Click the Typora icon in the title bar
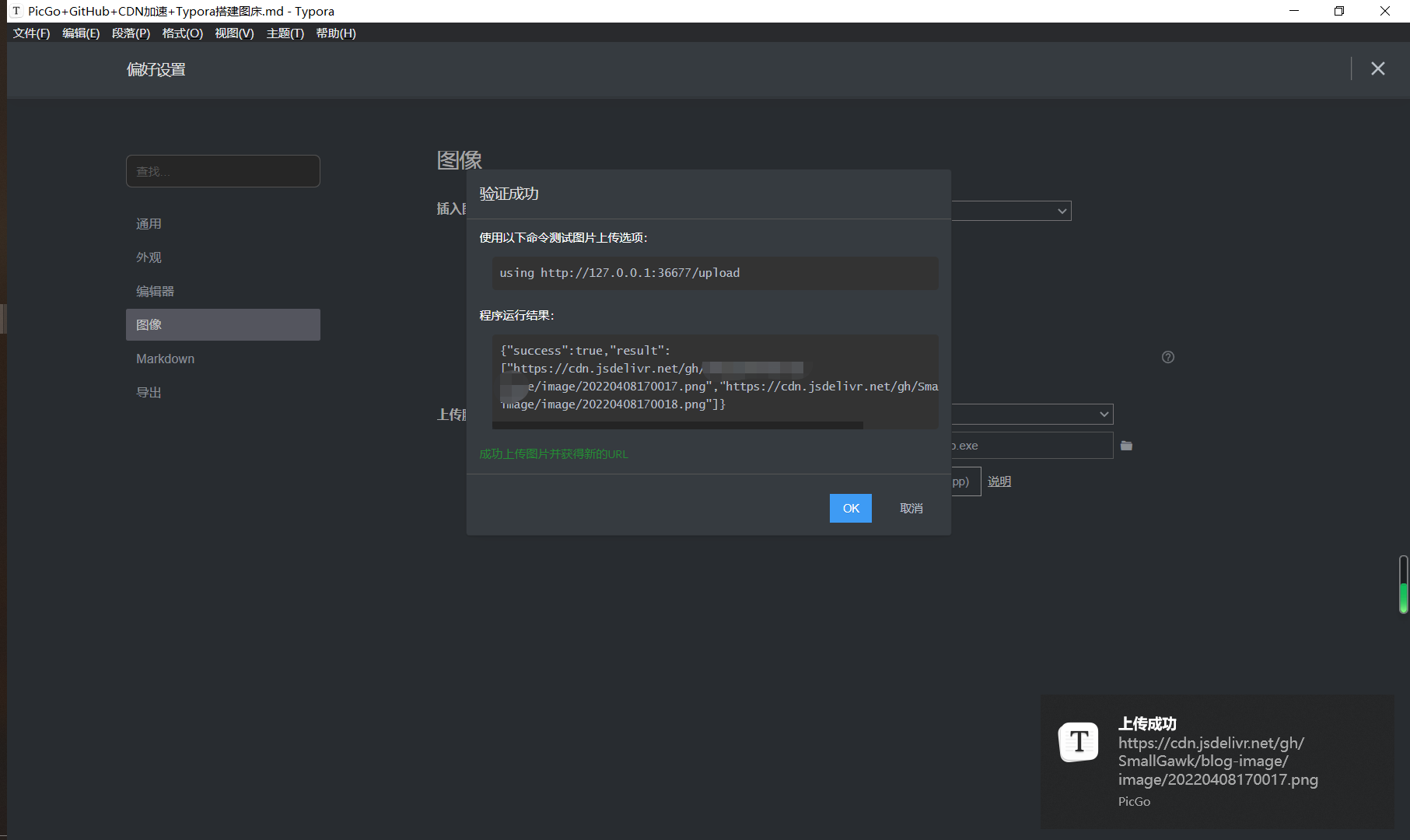 pyautogui.click(x=16, y=11)
